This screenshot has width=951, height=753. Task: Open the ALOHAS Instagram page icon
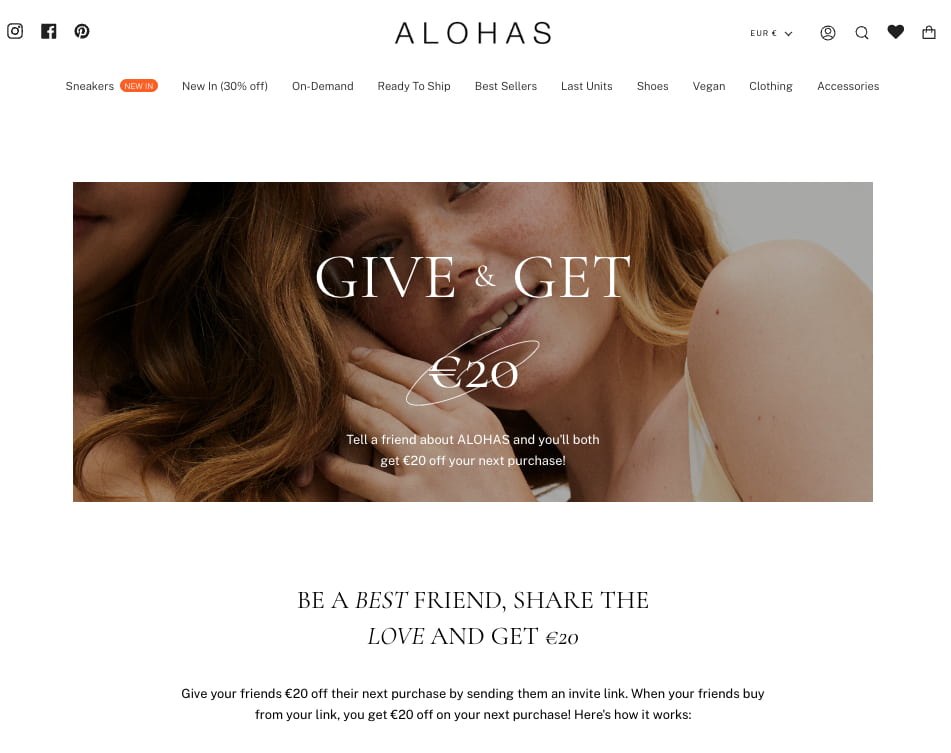[15, 32]
